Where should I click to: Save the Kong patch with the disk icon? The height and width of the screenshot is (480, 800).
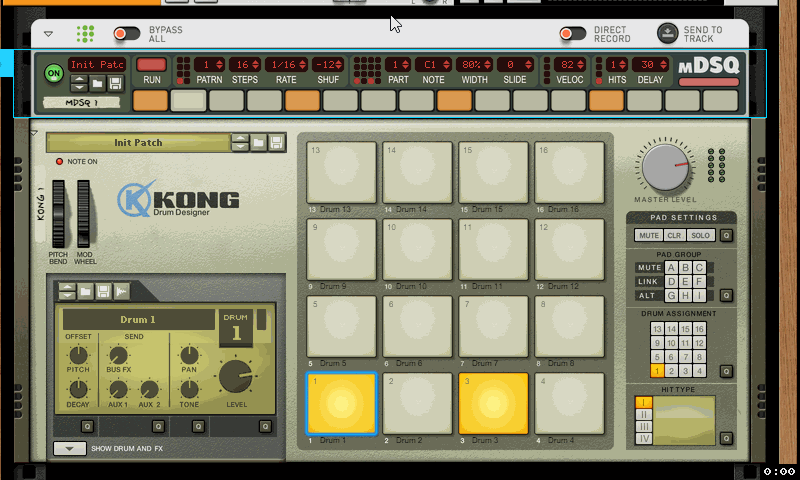tap(277, 142)
